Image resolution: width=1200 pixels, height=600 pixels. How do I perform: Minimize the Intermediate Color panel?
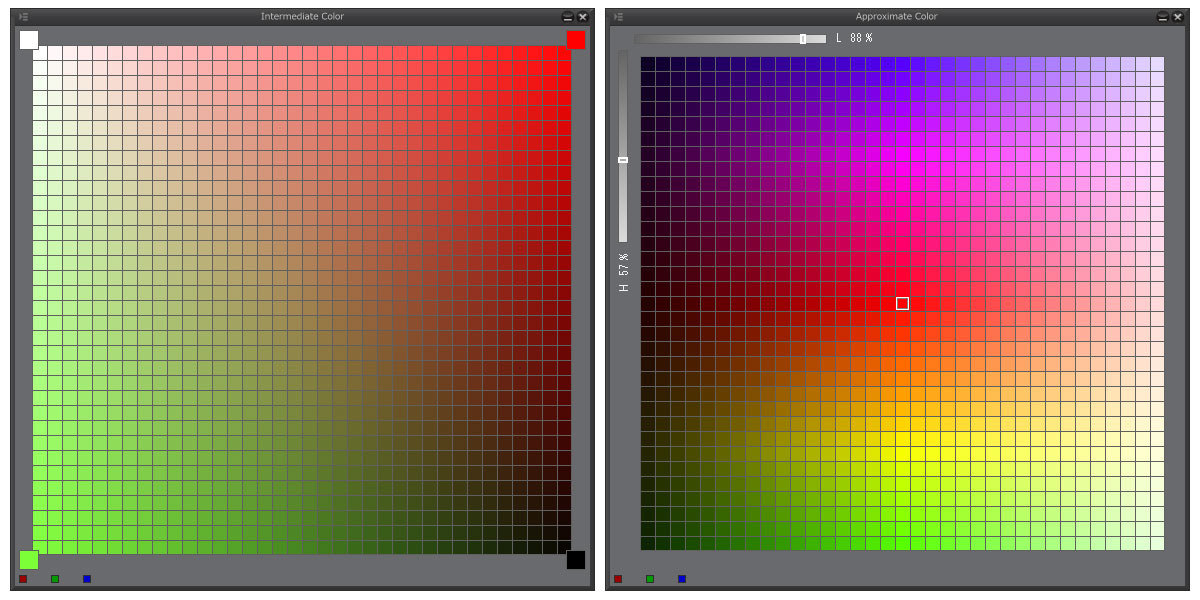click(568, 17)
